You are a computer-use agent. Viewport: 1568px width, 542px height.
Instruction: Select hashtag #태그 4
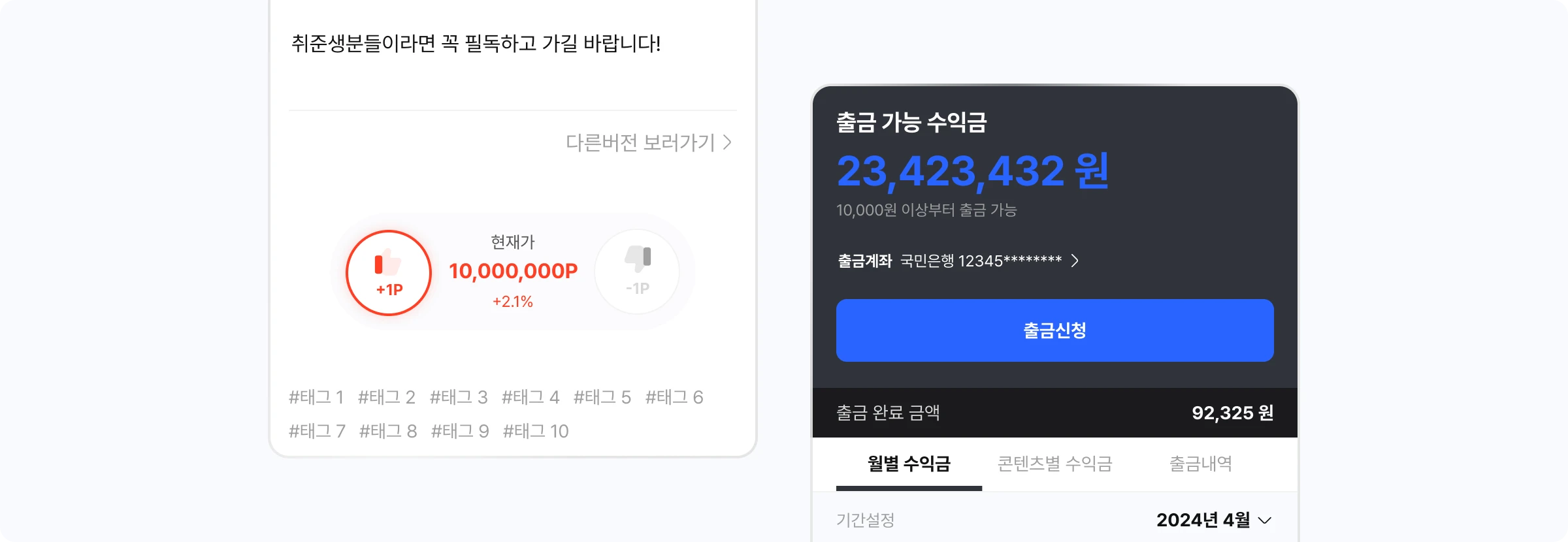(x=531, y=397)
